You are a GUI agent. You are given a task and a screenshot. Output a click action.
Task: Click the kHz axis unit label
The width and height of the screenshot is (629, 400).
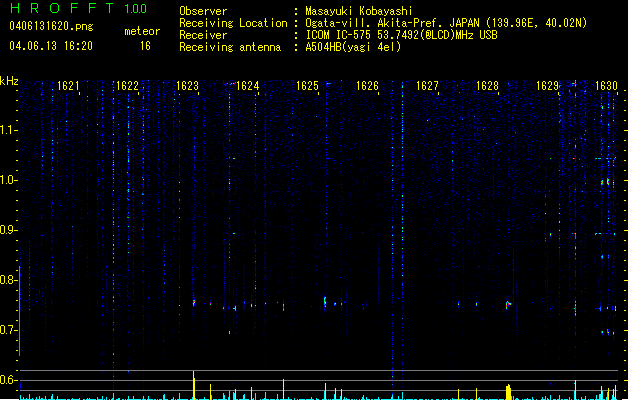coord(9,81)
